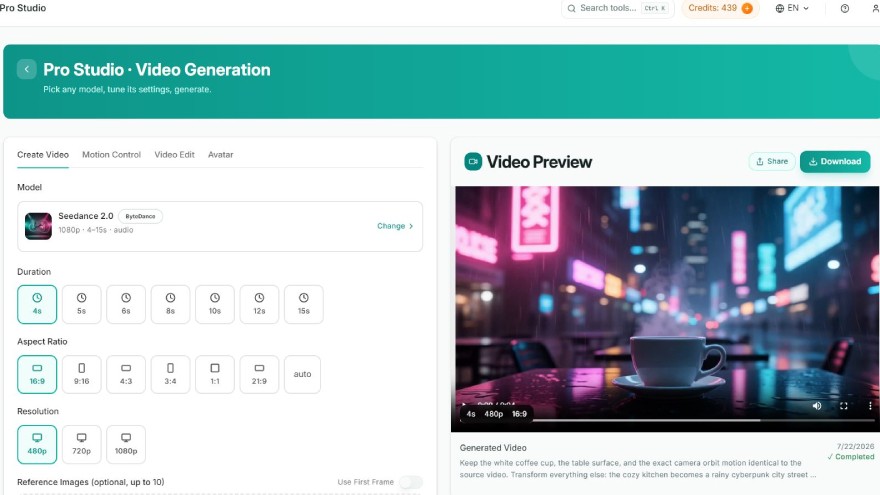Click the Seedance 2.0 model thumbnail icon
The image size is (880, 495).
pyautogui.click(x=38, y=226)
